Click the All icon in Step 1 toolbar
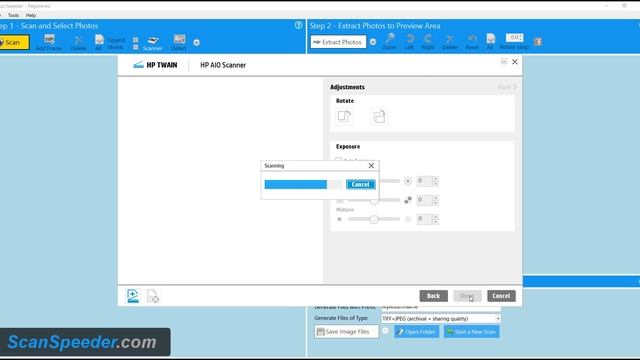Screen dimensions: 640x360 coord(99,42)
